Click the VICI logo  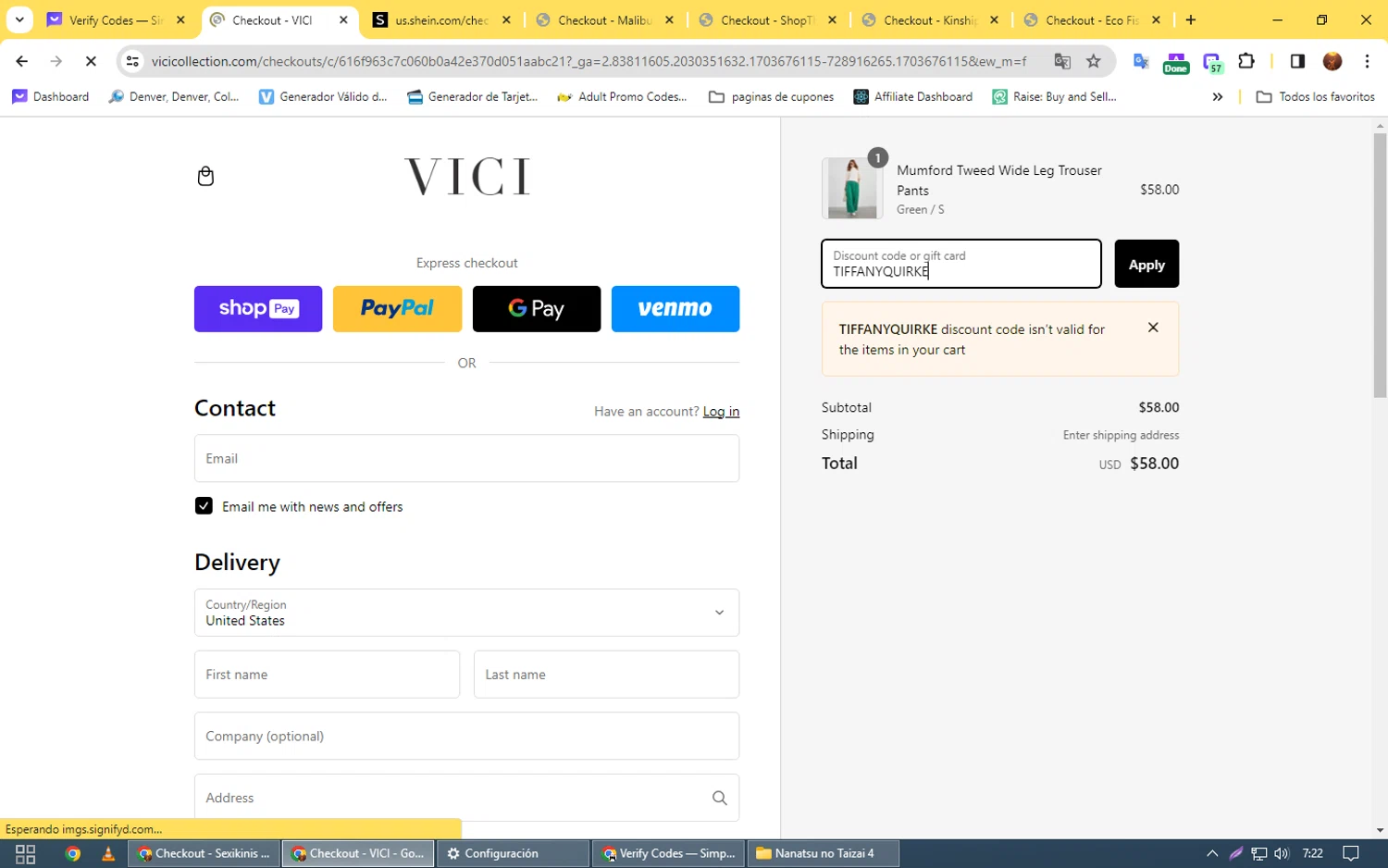click(467, 176)
